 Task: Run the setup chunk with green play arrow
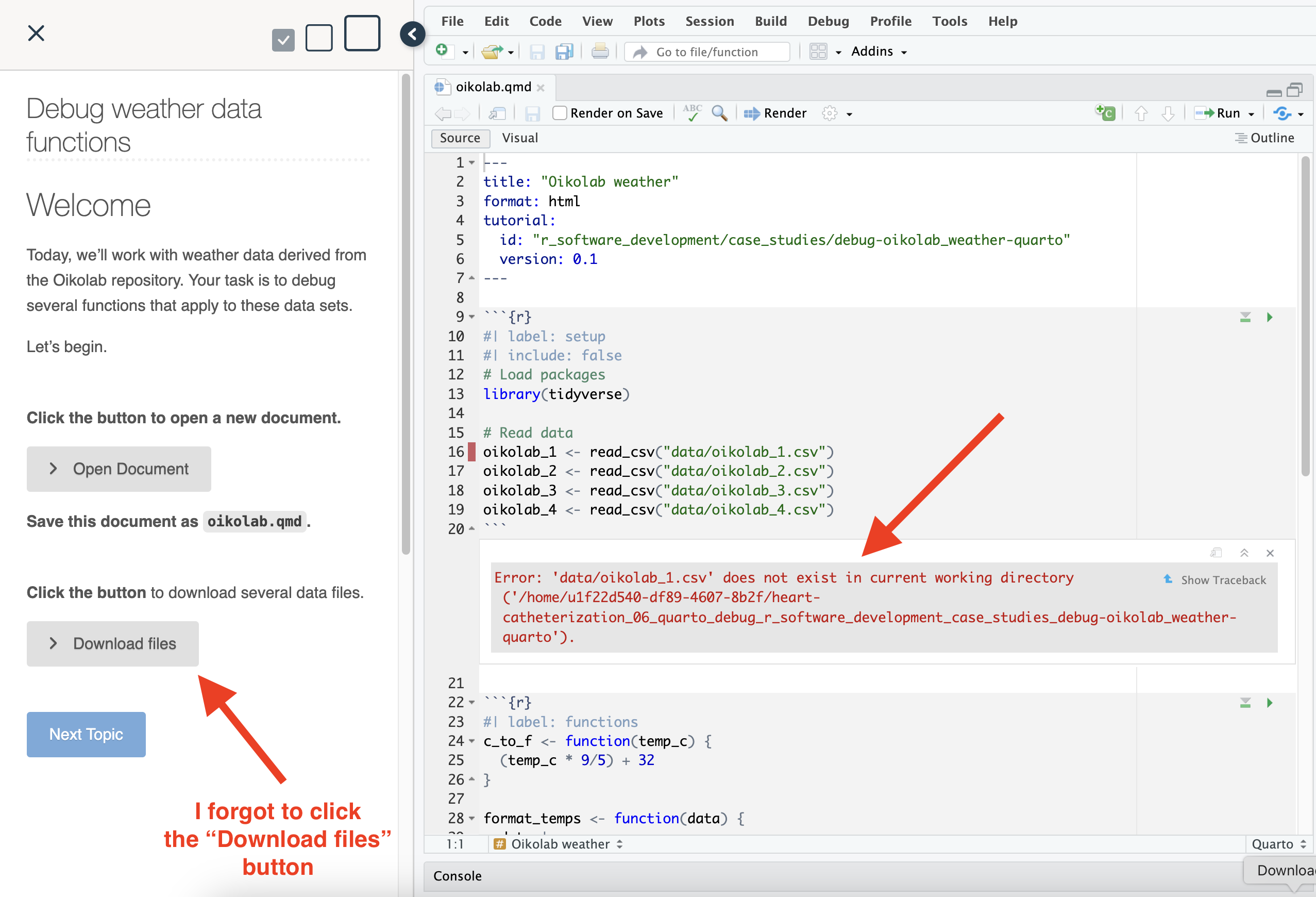pos(1269,318)
